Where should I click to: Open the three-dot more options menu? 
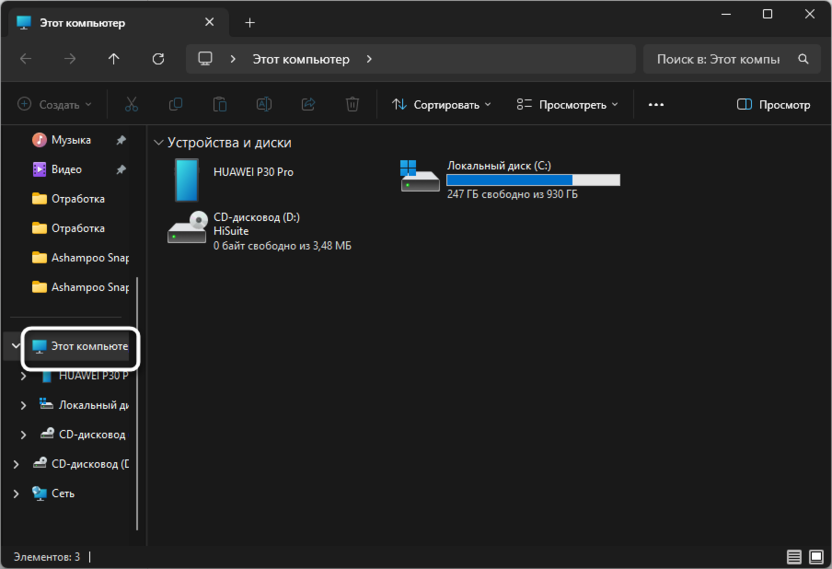click(656, 104)
